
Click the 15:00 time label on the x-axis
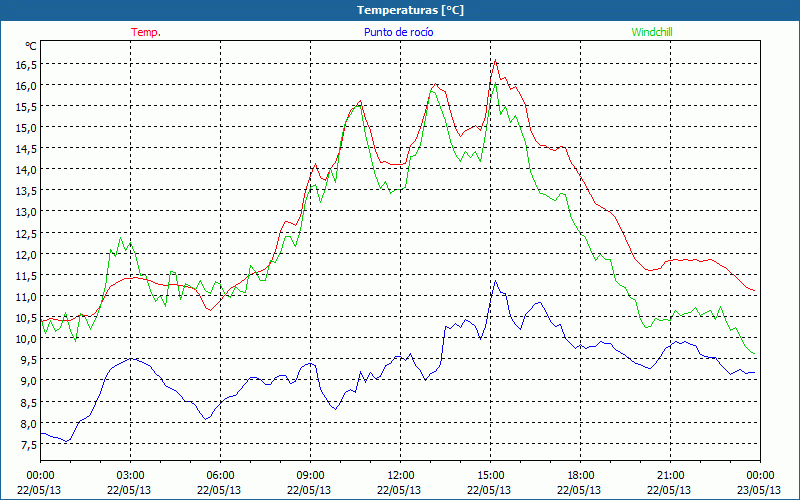point(490,476)
